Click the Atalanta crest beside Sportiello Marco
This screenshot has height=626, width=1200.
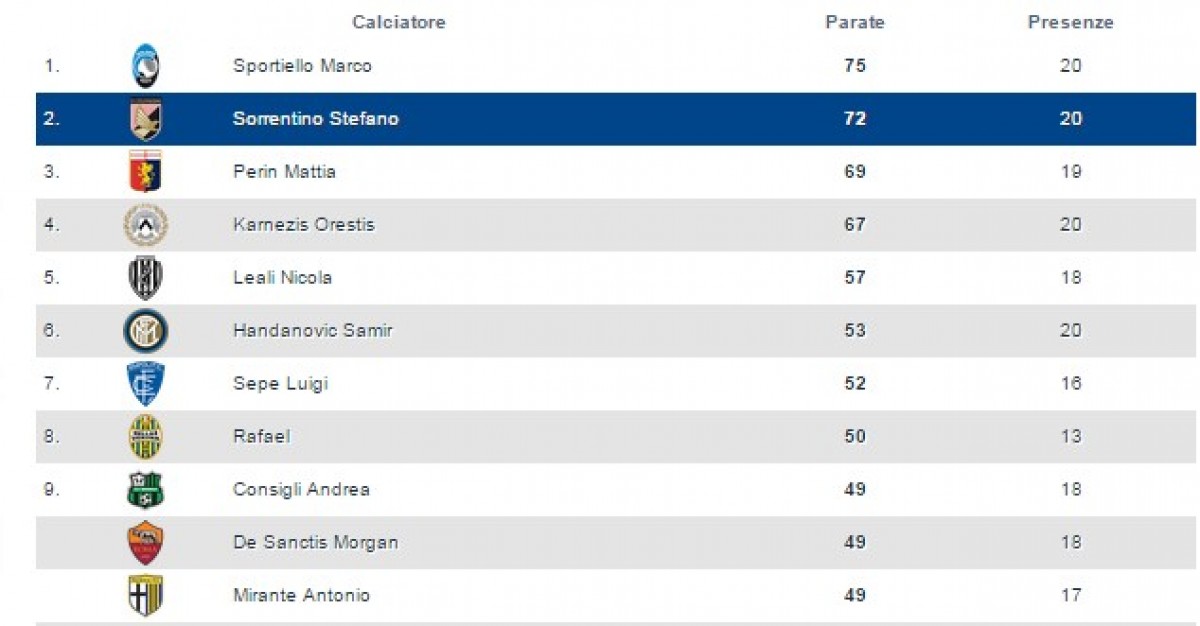[x=145, y=66]
